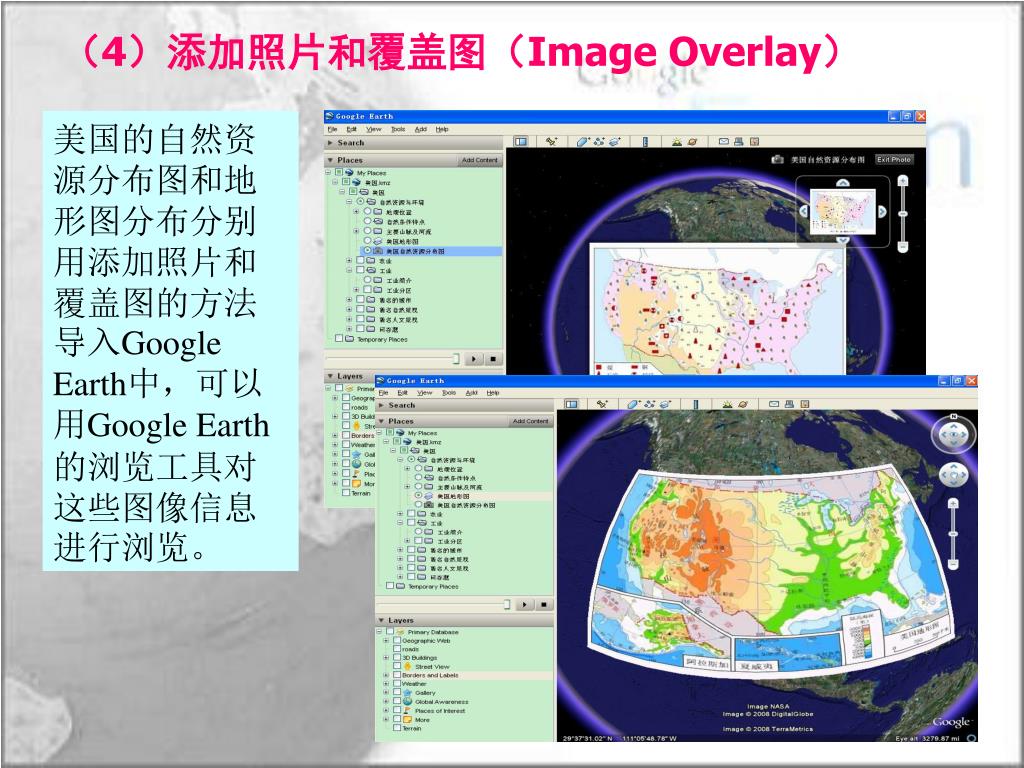The height and width of the screenshot is (768, 1024).
Task: Click Add Placemark icon in front window toolbar
Action: pos(602,404)
